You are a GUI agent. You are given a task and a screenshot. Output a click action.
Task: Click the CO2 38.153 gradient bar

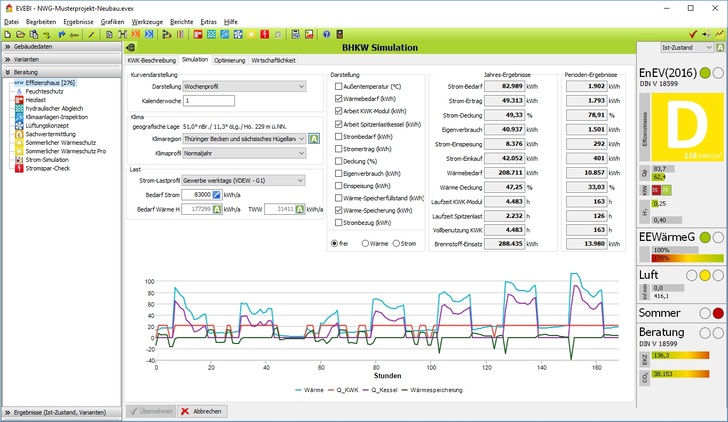pos(680,374)
